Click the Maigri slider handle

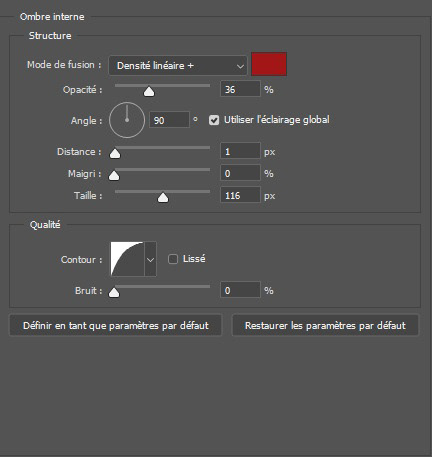114,176
